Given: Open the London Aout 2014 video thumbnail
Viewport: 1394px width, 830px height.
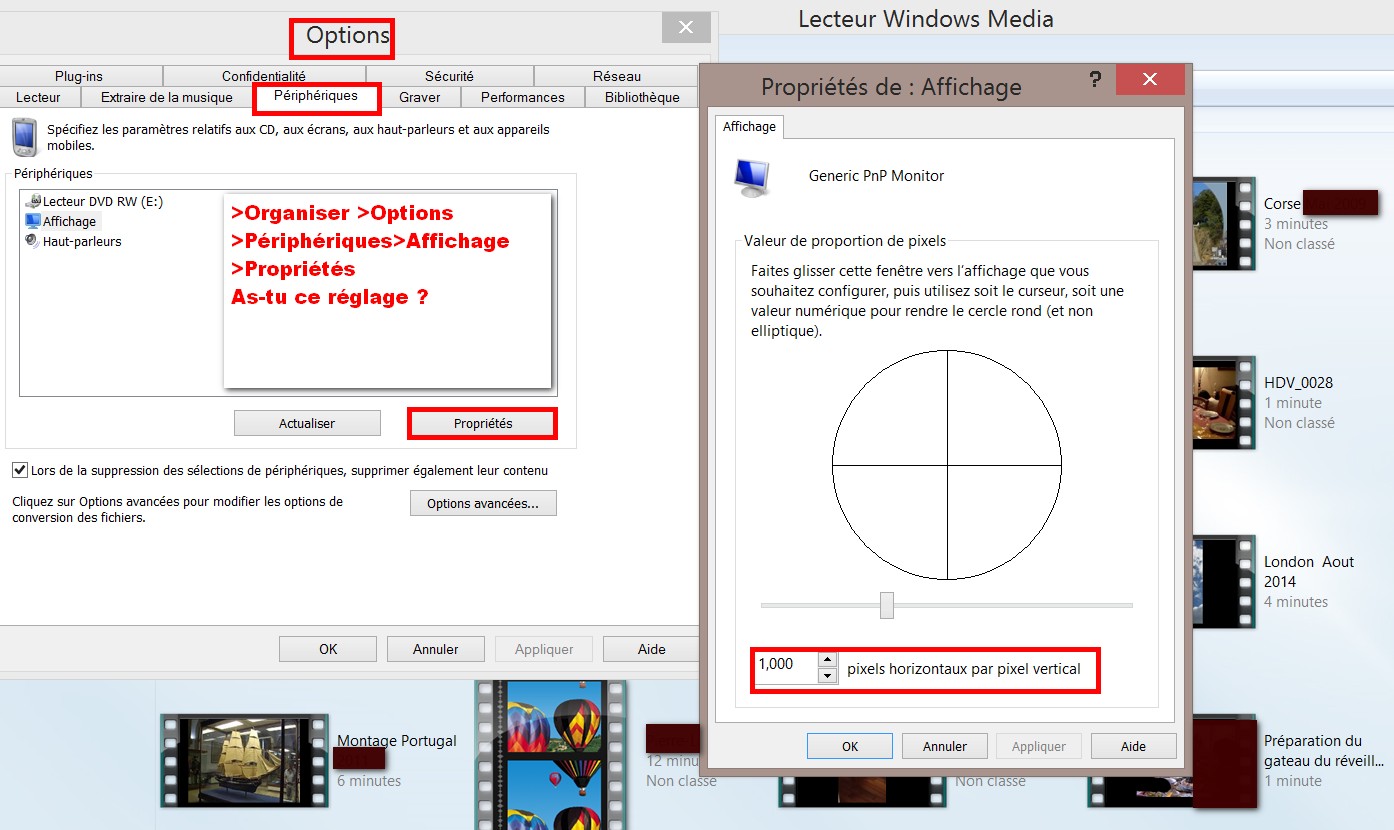Looking at the screenshot, I should 1223,582.
